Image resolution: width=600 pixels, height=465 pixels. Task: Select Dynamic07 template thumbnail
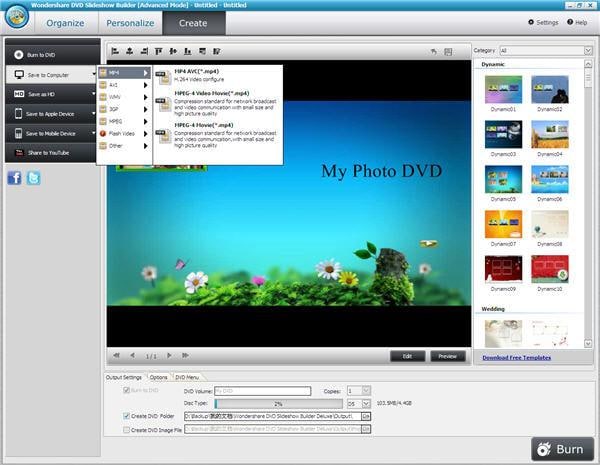503,224
